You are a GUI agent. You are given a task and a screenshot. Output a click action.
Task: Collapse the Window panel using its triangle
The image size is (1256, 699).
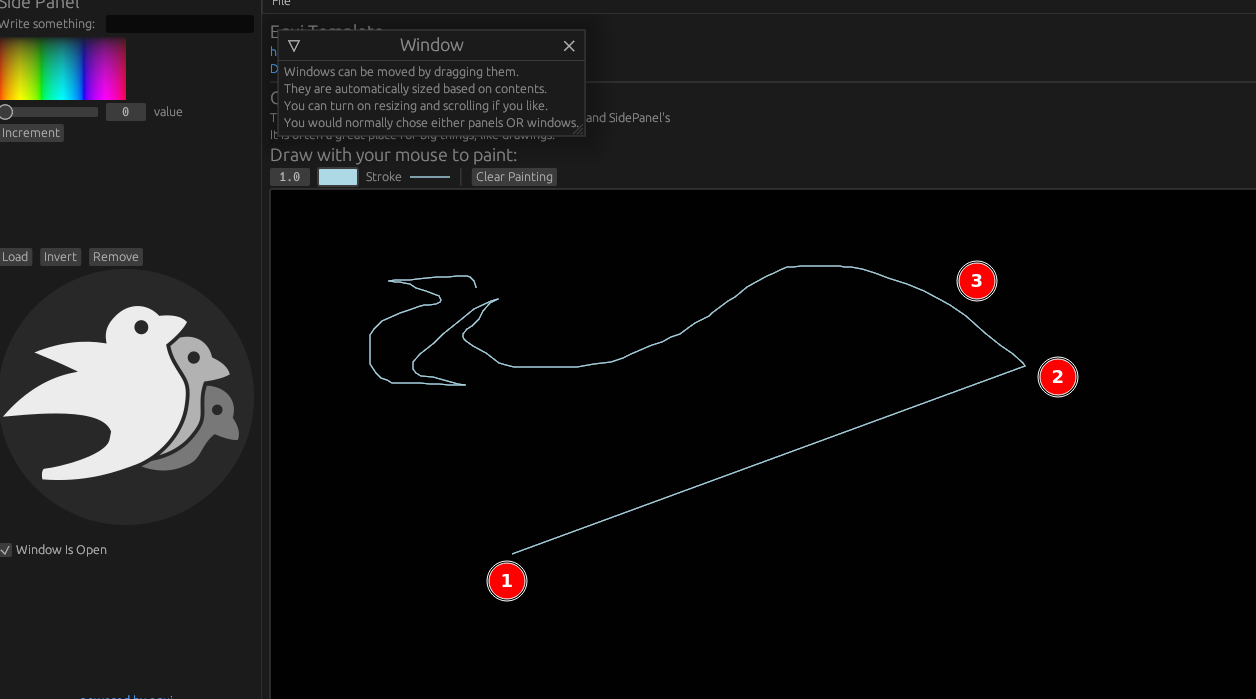294,45
